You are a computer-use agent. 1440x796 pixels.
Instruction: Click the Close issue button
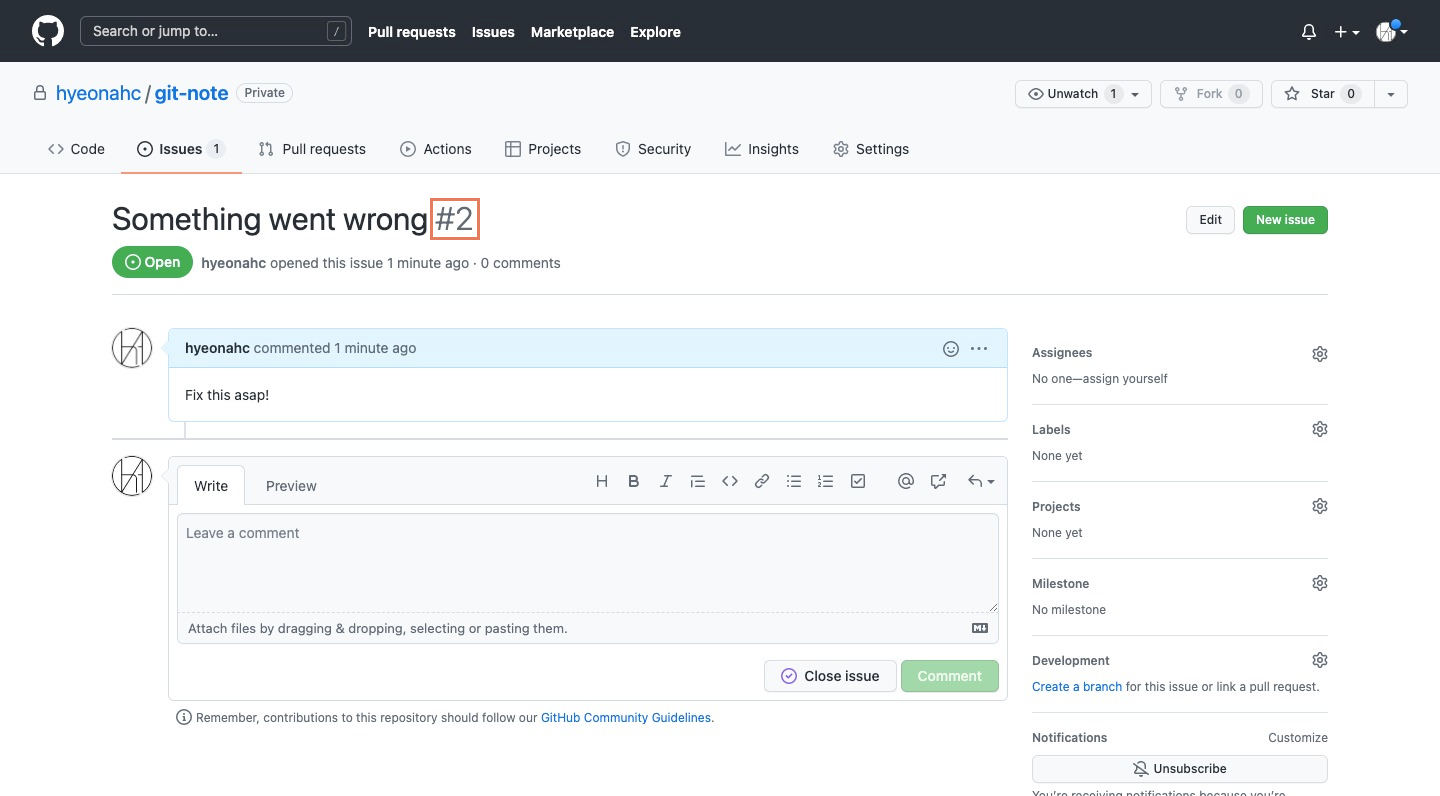(x=830, y=676)
